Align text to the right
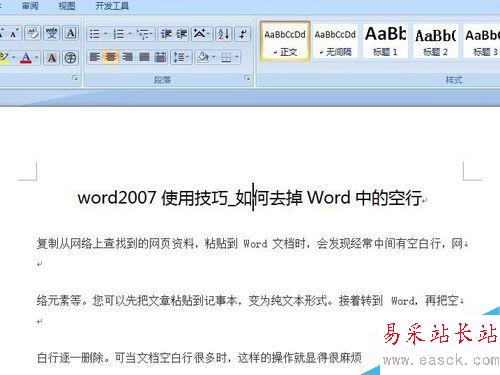 127,57
